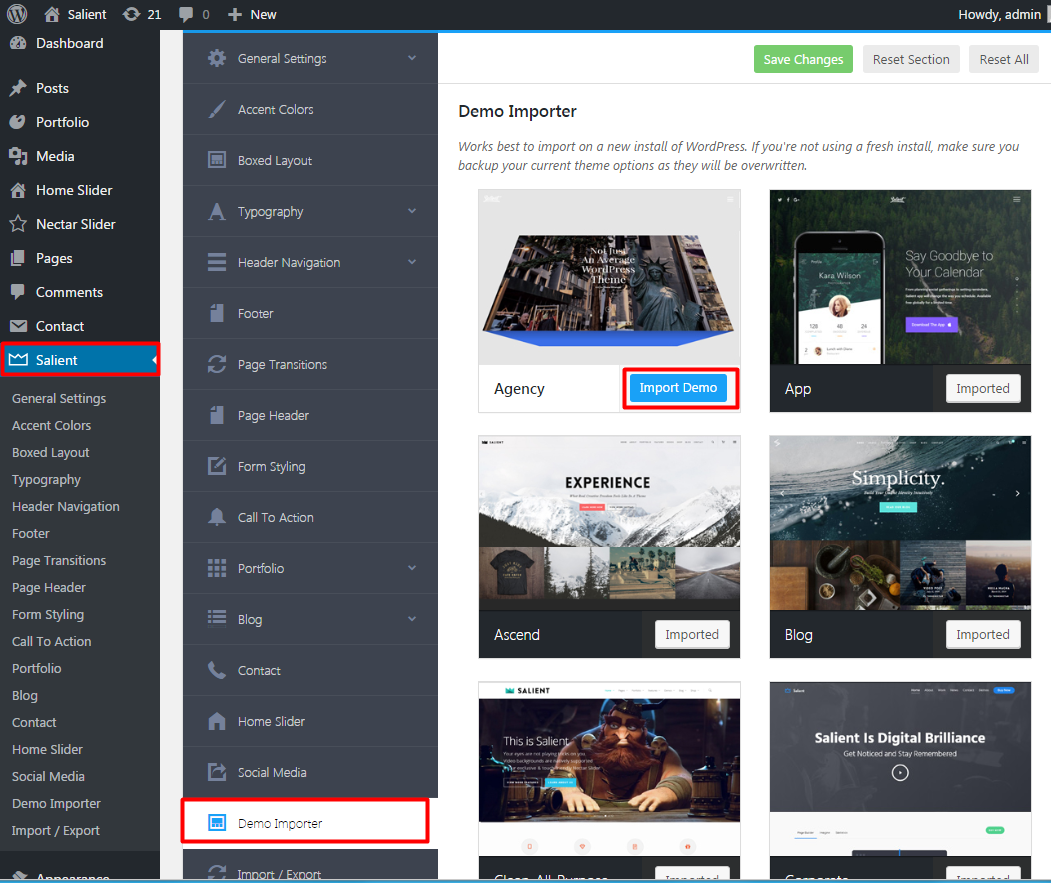Viewport: 1051px width, 883px height.
Task: Expand the Portfolio section chevron
Action: point(412,568)
